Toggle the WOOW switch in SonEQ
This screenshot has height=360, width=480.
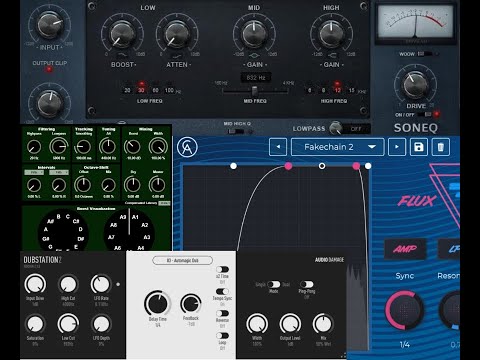tap(424, 54)
